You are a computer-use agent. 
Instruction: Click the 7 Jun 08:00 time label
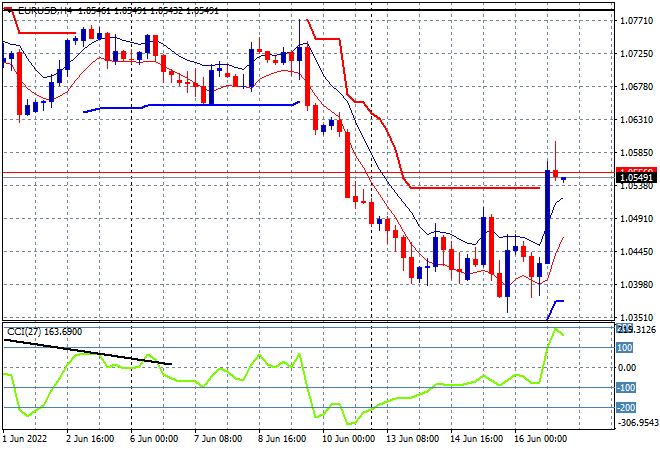(x=218, y=439)
